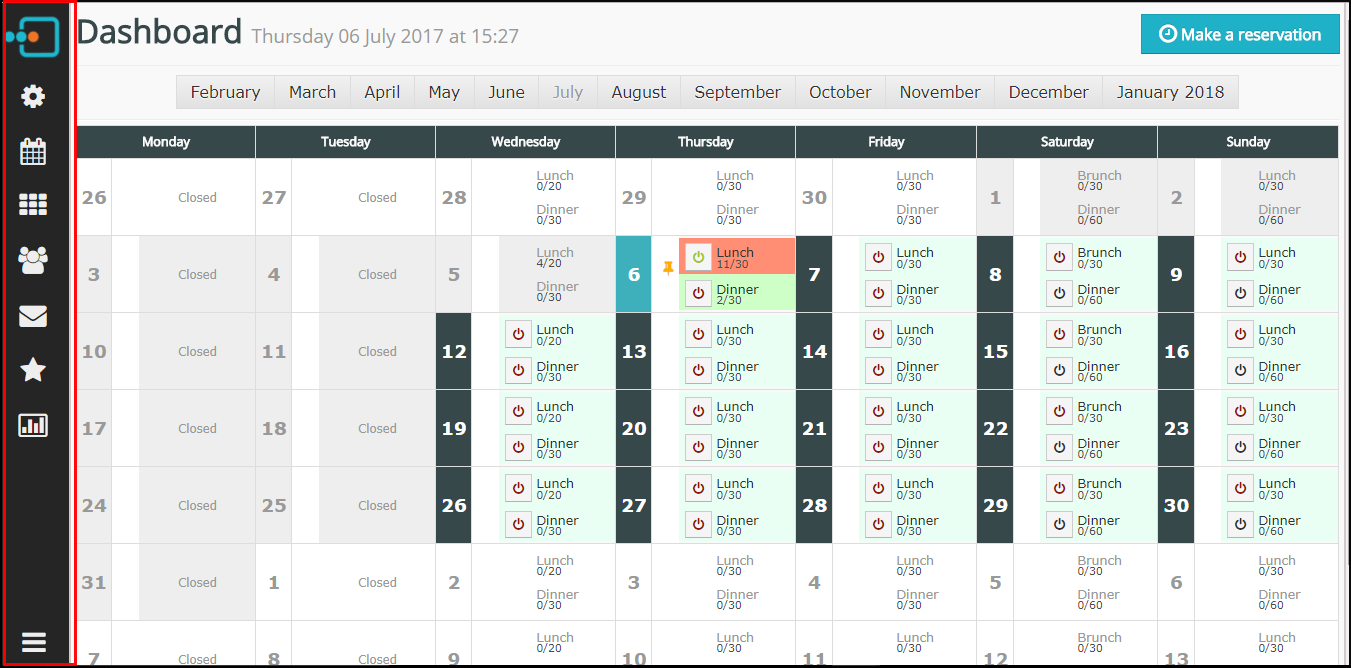Toggle power button for Wednesday 12 Lunch
Image resolution: width=1351 pixels, height=668 pixels.
(x=518, y=334)
